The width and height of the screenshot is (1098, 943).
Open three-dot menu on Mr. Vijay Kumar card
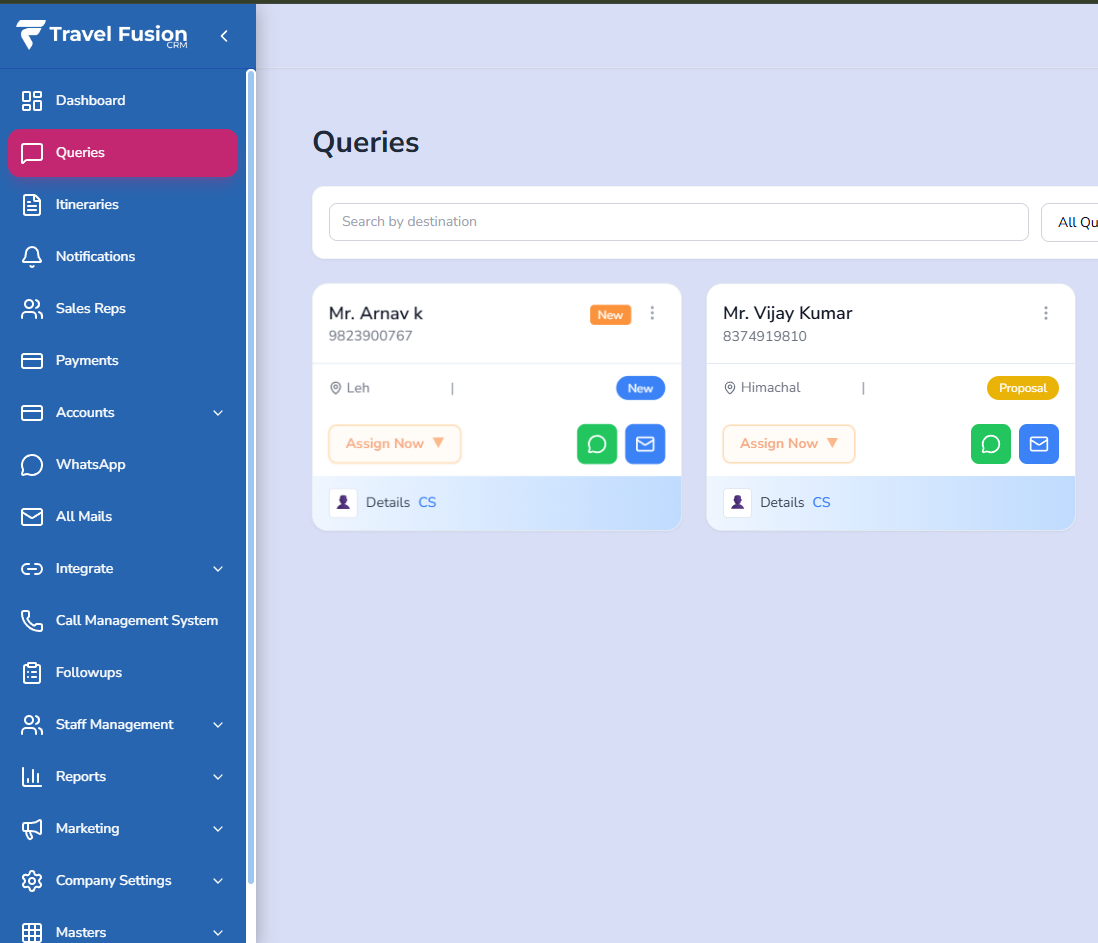(1046, 313)
